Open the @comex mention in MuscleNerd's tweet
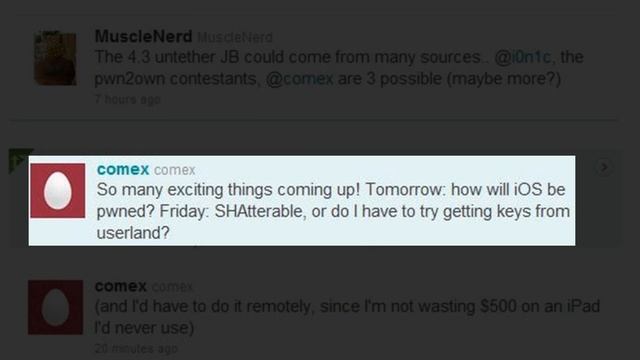 pos(300,78)
